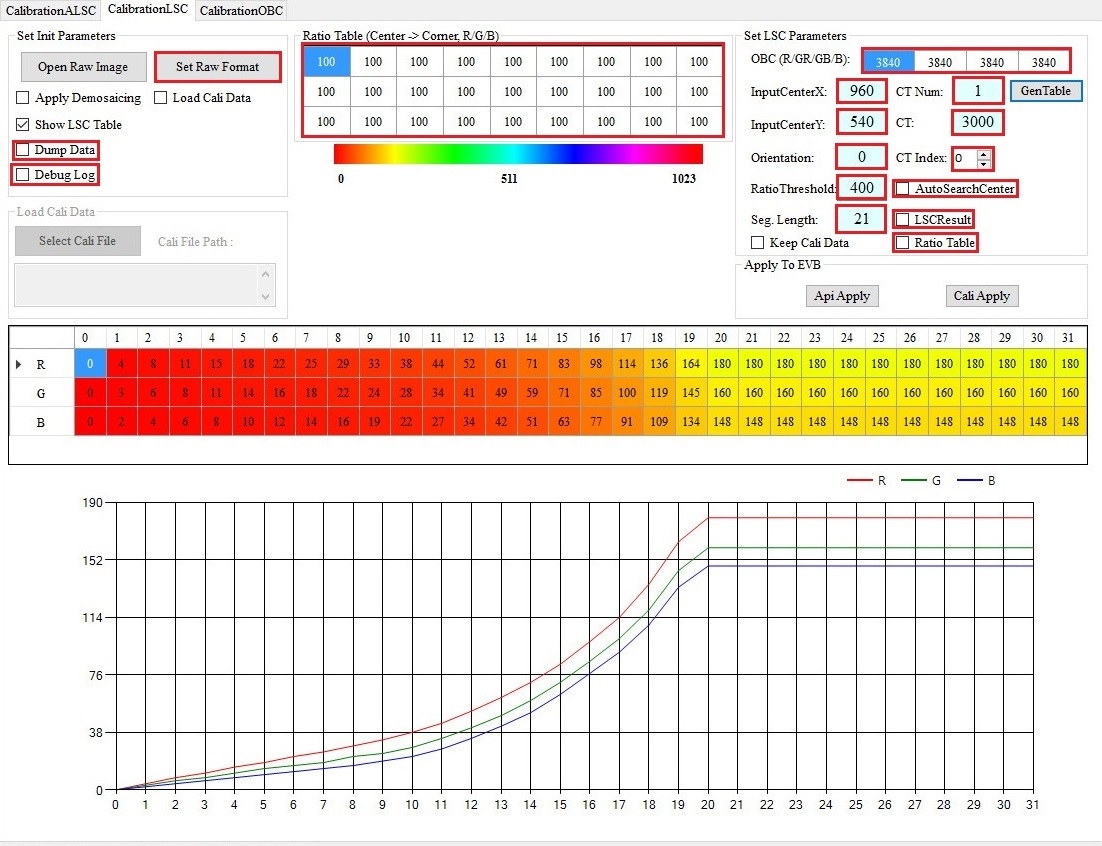Viewport: 1102px width, 846px height.
Task: Select the InputCenterX field showing 960
Action: [x=861, y=90]
